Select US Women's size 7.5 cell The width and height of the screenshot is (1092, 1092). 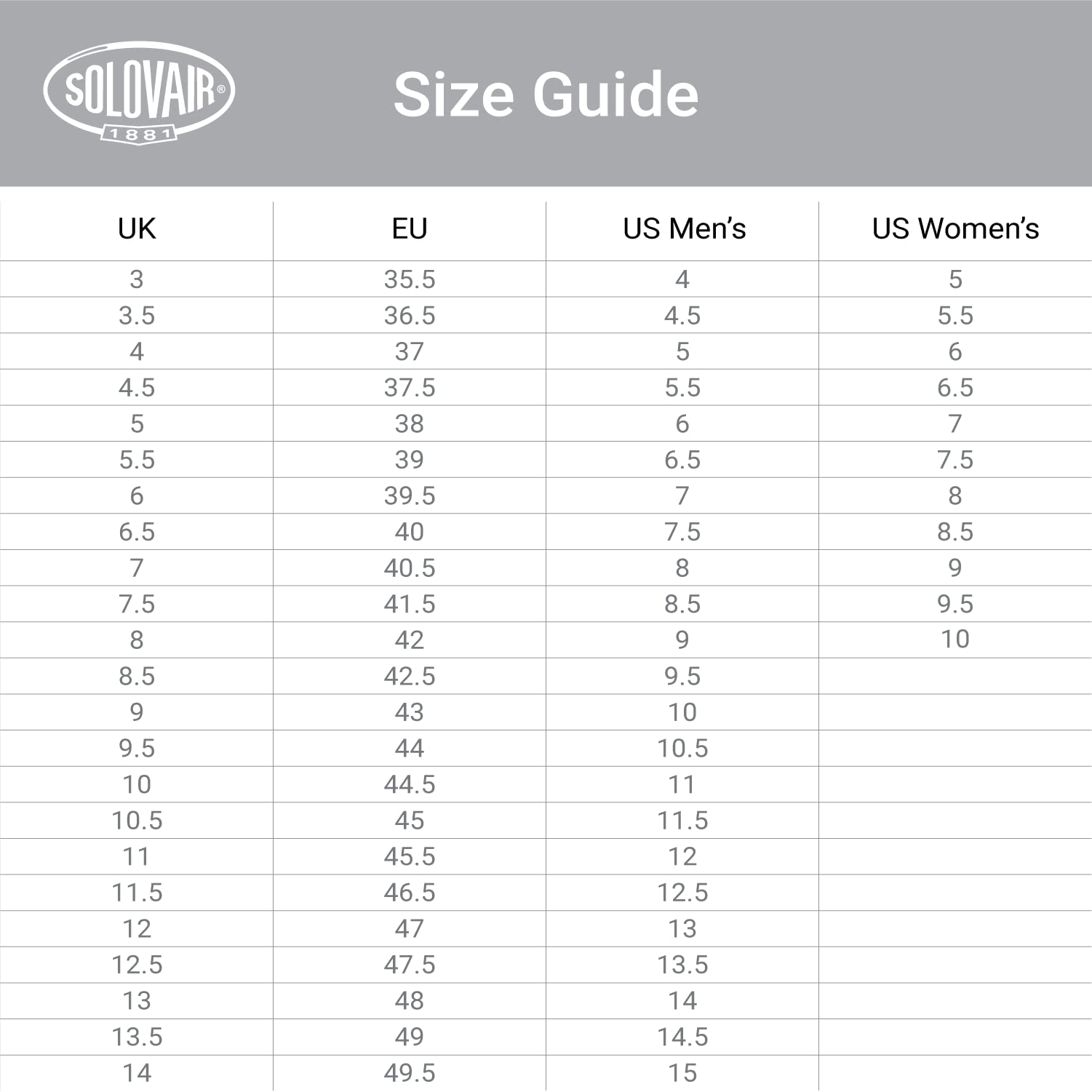click(955, 460)
